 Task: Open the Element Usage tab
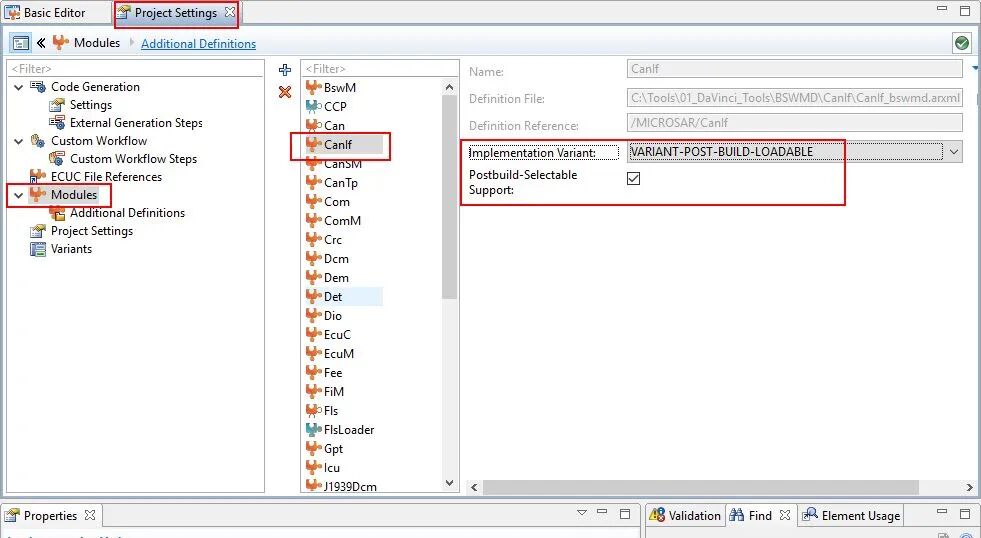851,515
